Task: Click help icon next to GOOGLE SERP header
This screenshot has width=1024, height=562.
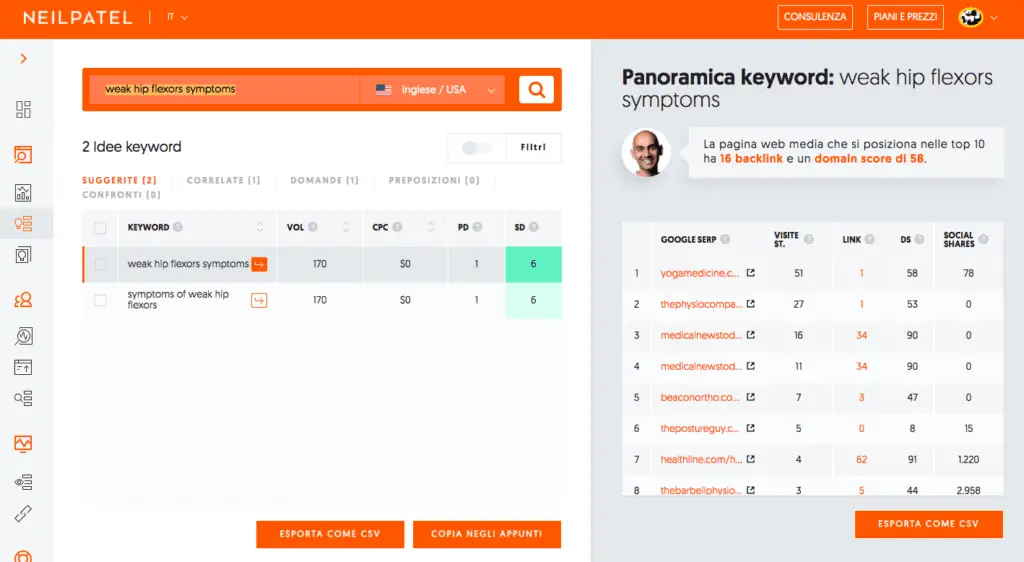Action: pyautogui.click(x=725, y=239)
